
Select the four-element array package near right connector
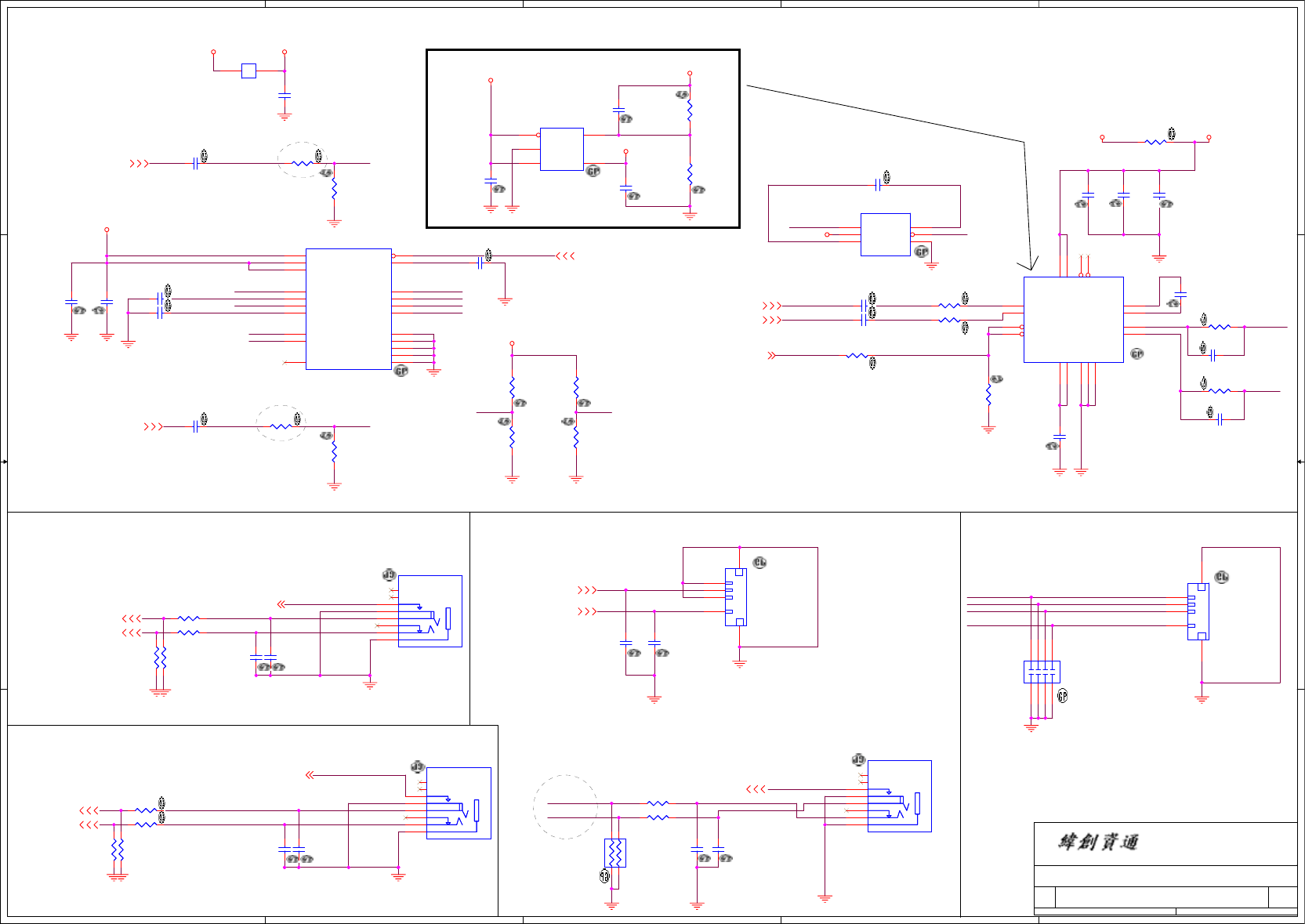tap(1042, 672)
